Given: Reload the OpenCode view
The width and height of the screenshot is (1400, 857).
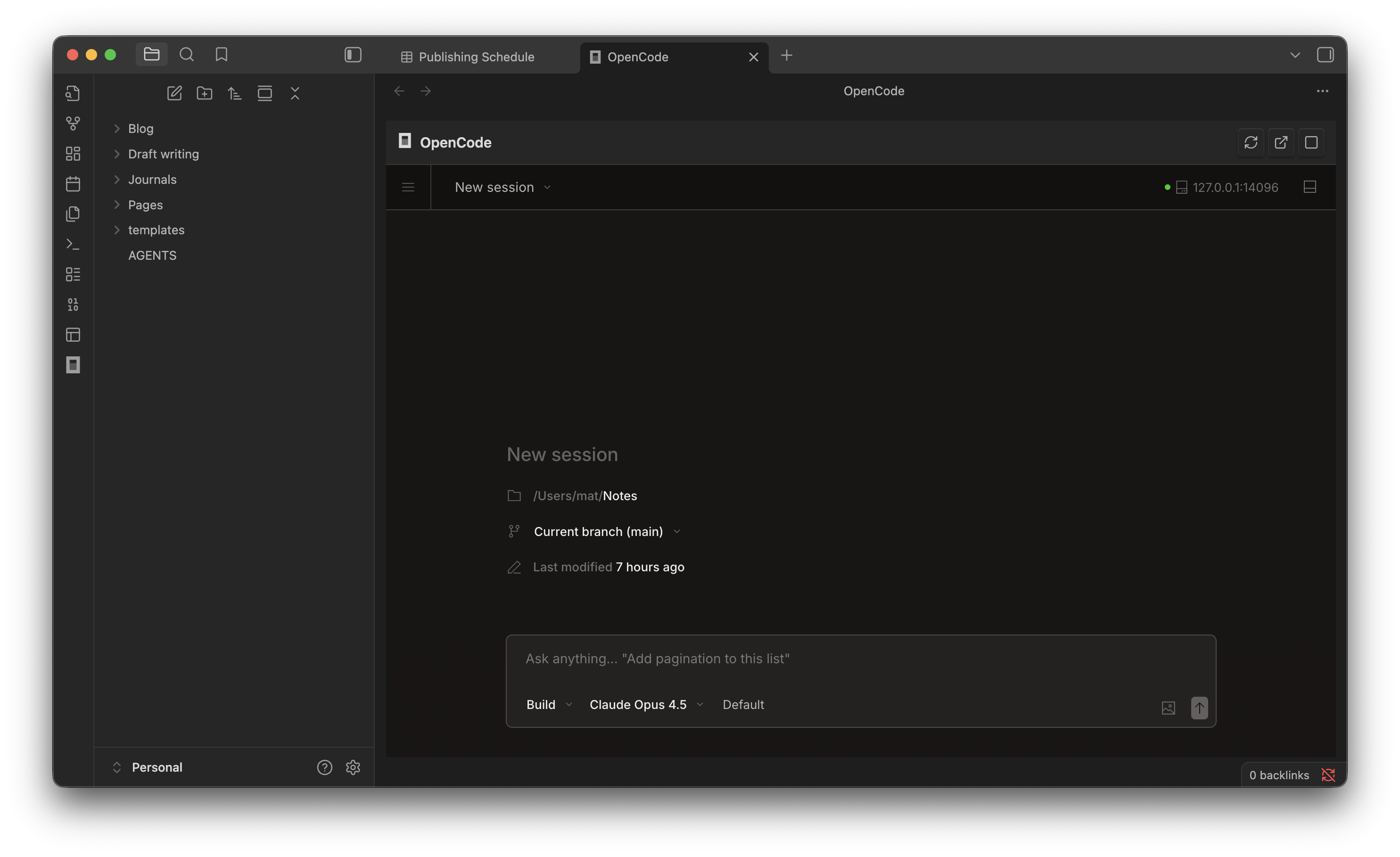Looking at the screenshot, I should (1251, 142).
